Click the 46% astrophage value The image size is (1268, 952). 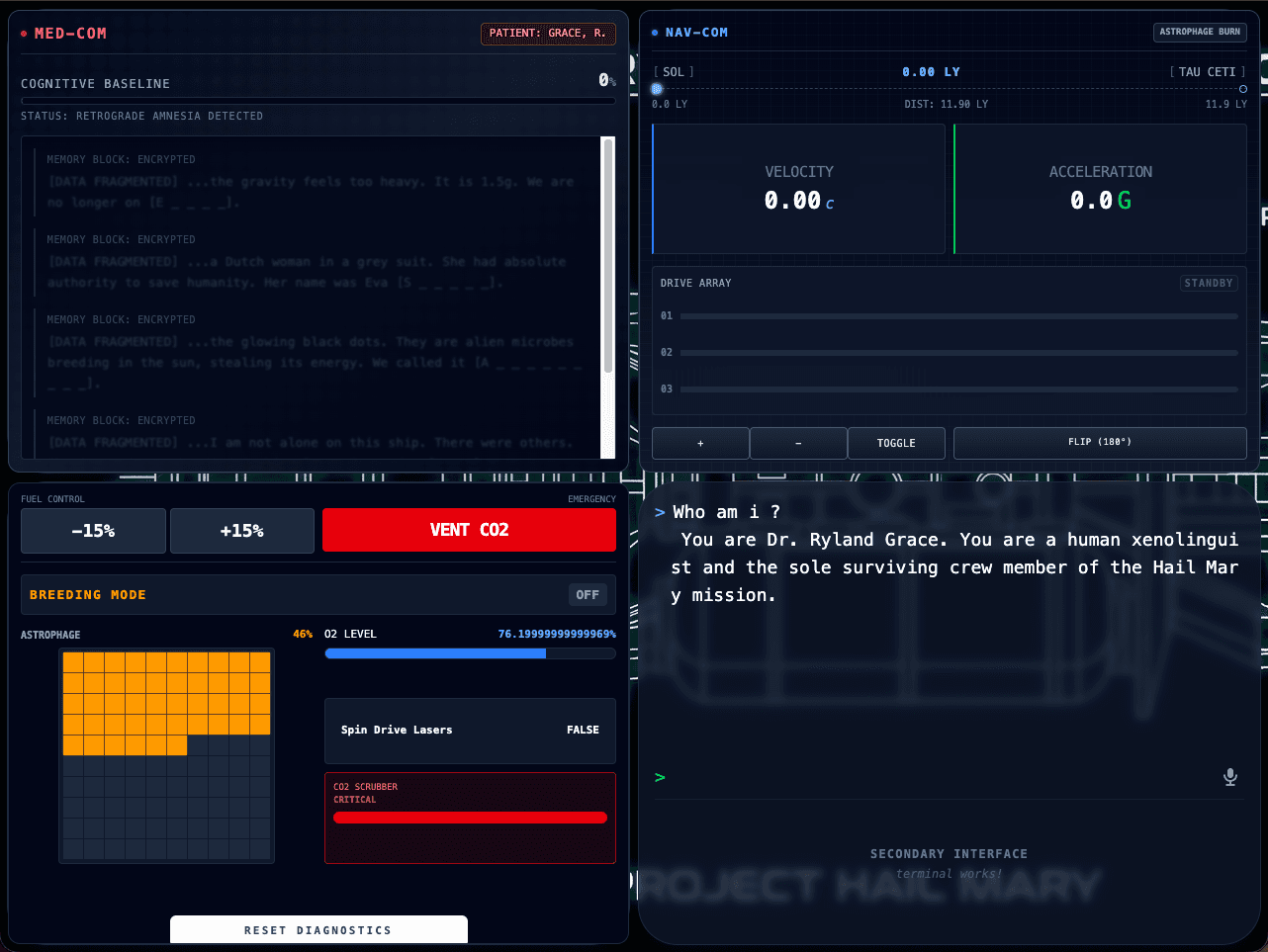point(303,634)
